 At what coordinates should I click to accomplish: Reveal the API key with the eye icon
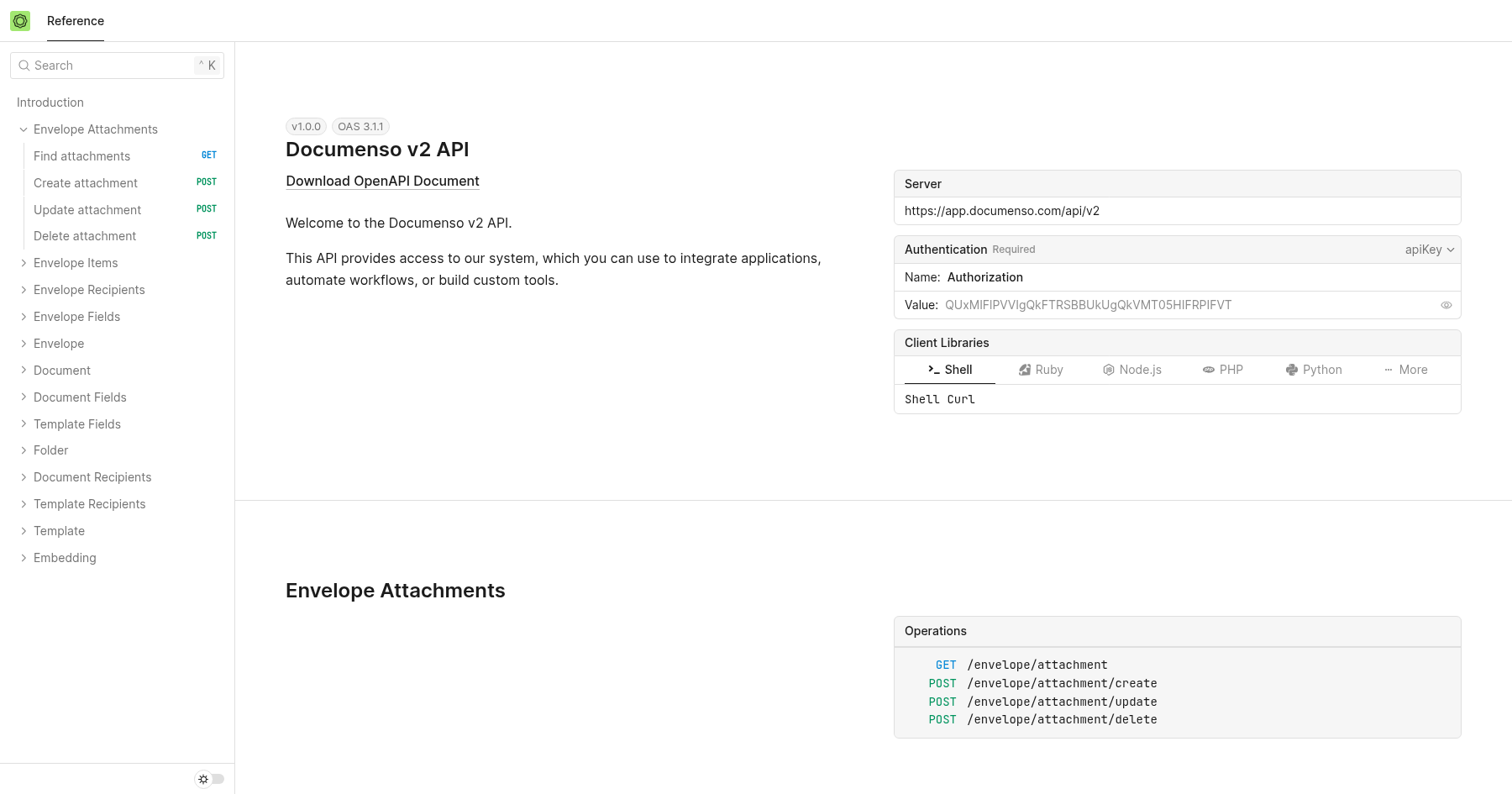[1446, 305]
